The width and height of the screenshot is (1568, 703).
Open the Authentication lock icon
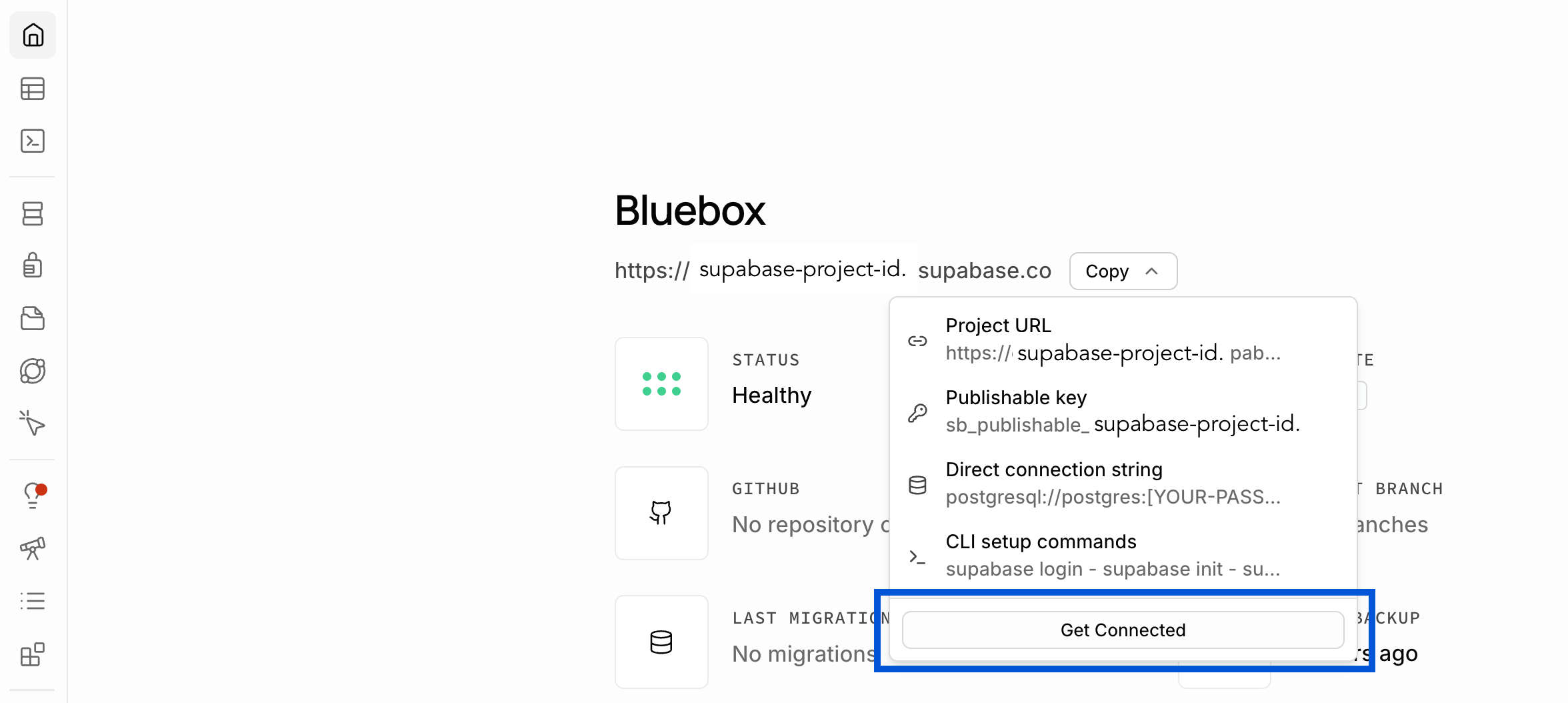33,265
